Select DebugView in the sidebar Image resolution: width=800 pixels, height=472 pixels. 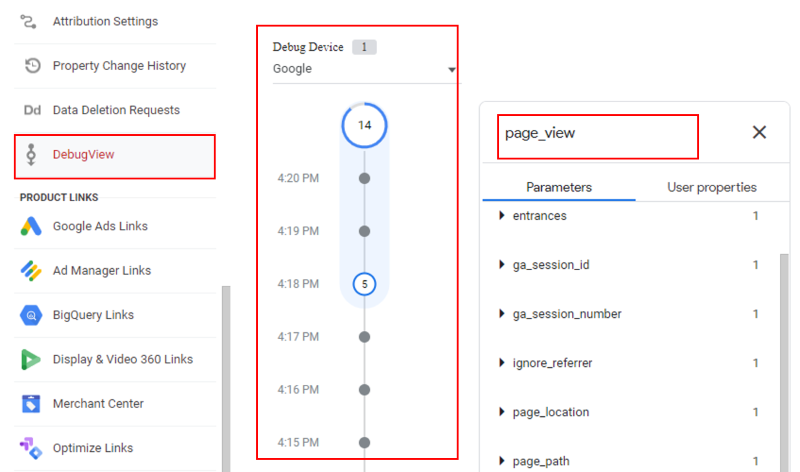pyautogui.click(x=115, y=157)
